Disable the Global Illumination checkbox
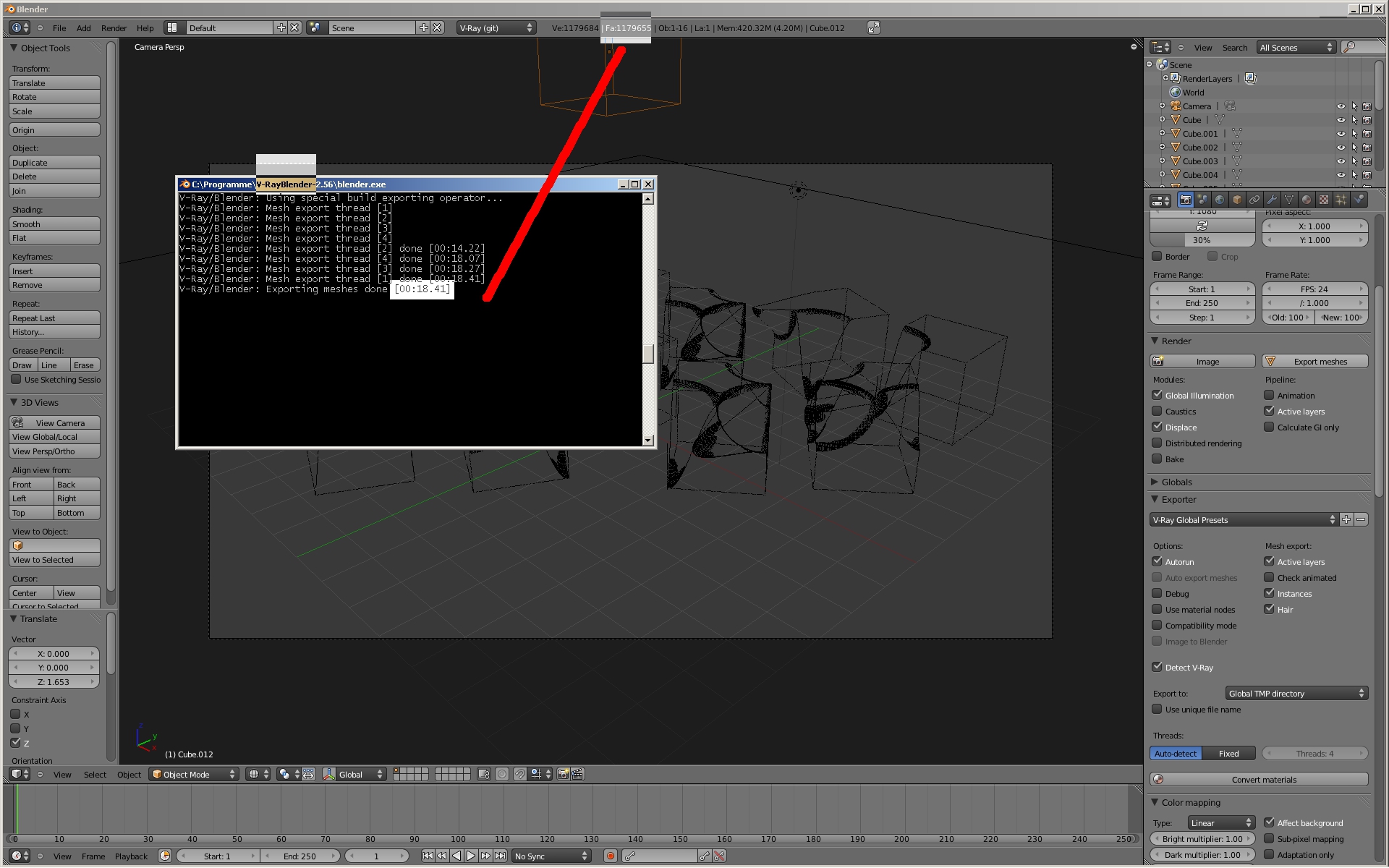 point(1157,395)
